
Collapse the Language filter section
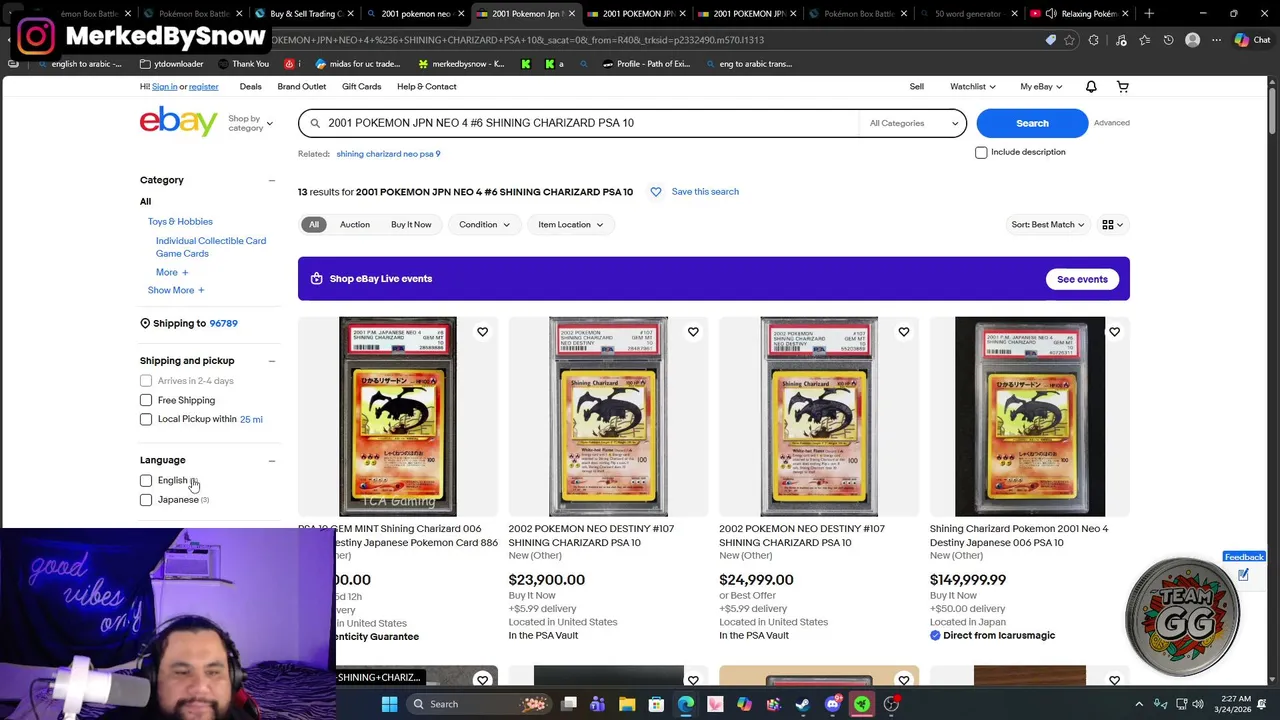tap(272, 461)
